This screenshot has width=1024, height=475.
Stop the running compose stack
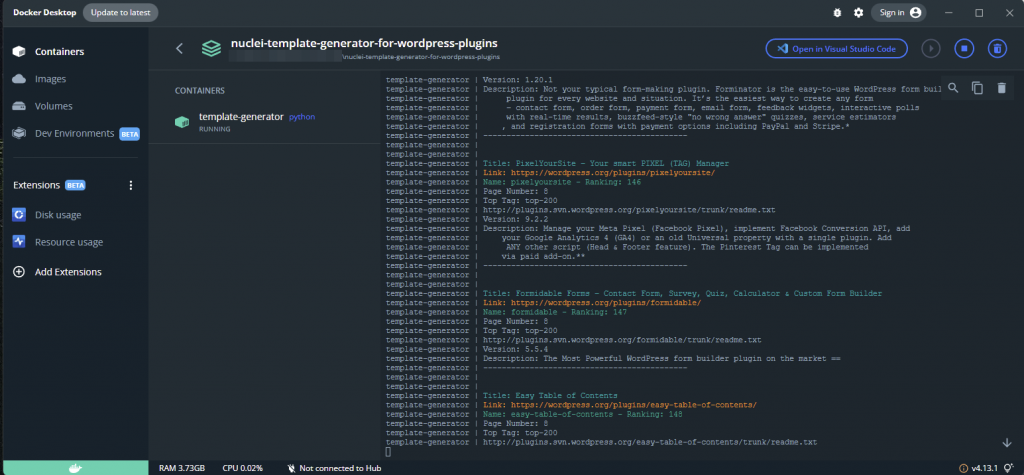pyautogui.click(x=964, y=48)
